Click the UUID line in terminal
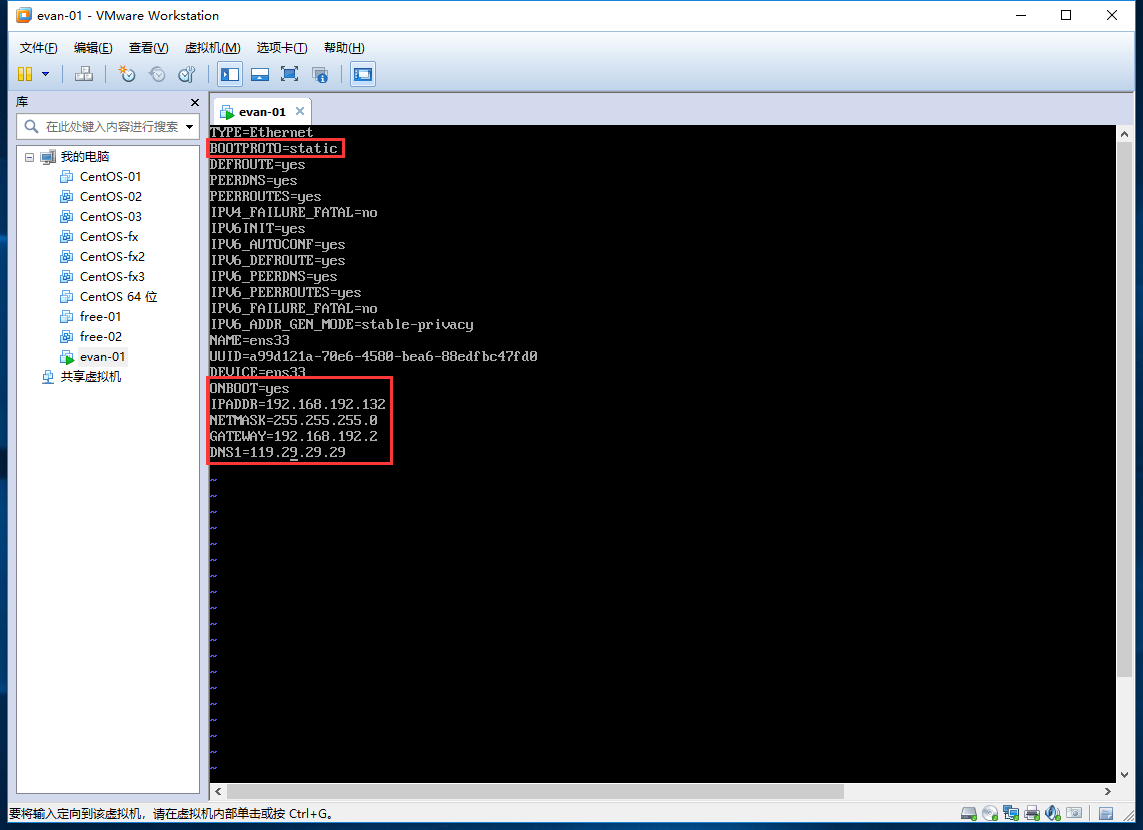The width and height of the screenshot is (1143, 830). 373,356
